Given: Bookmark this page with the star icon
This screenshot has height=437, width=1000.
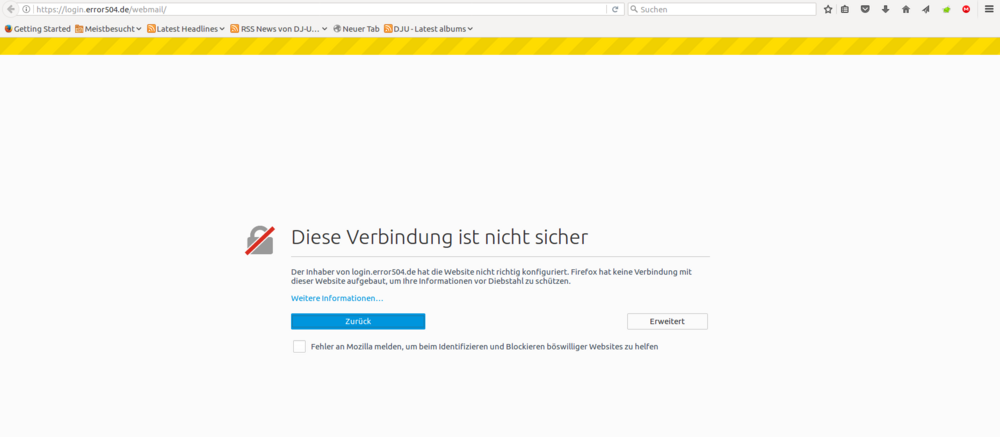Looking at the screenshot, I should pyautogui.click(x=828, y=10).
